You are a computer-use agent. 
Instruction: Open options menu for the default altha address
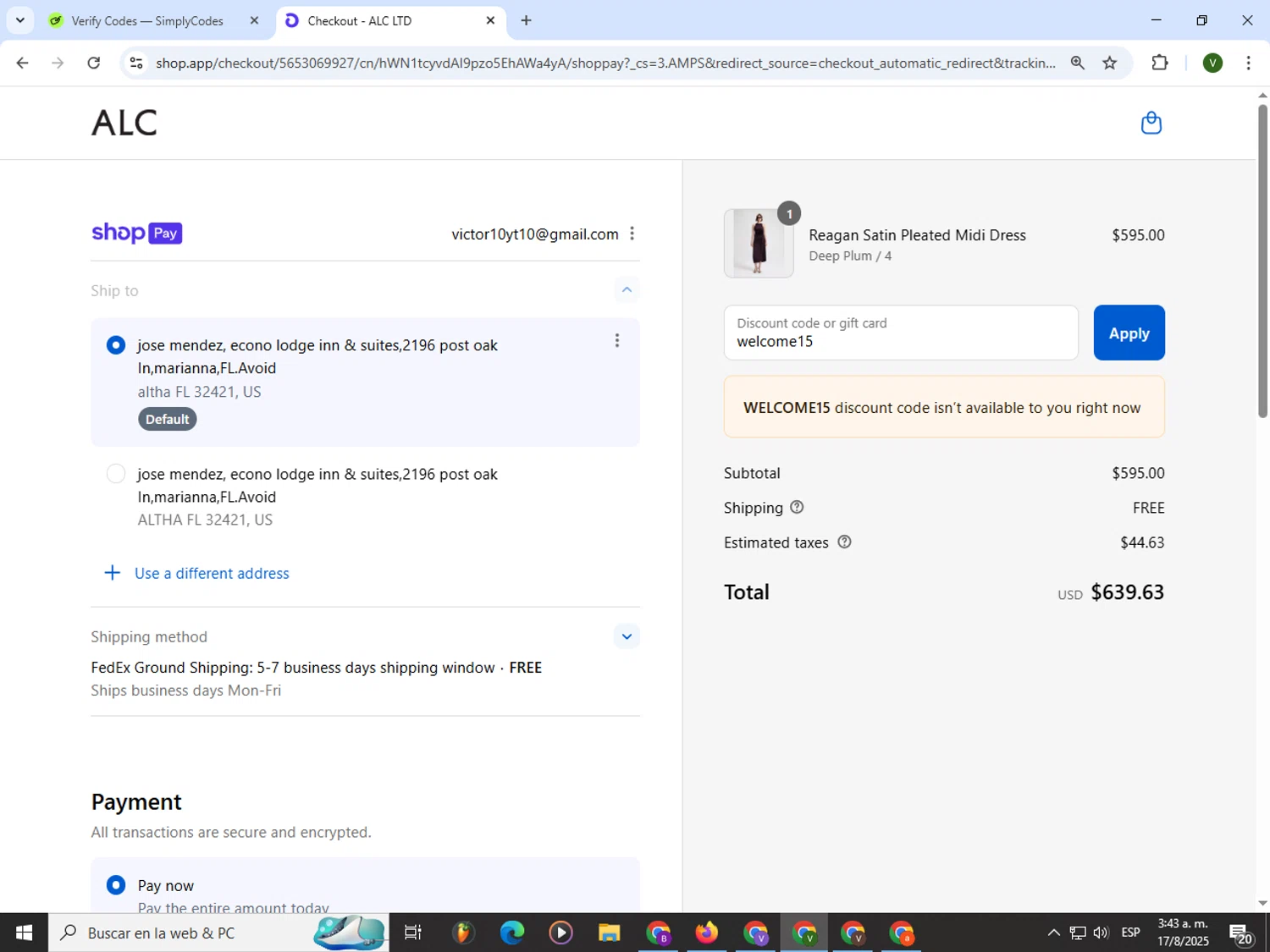tap(616, 340)
